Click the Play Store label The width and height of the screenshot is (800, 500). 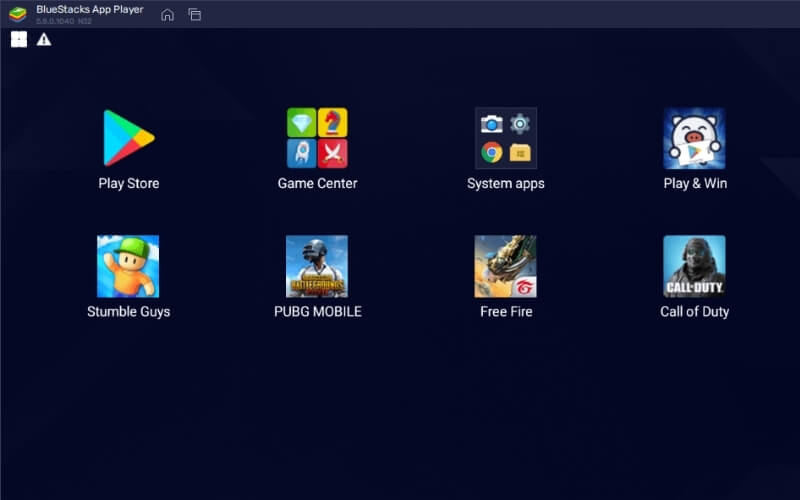[x=129, y=184]
